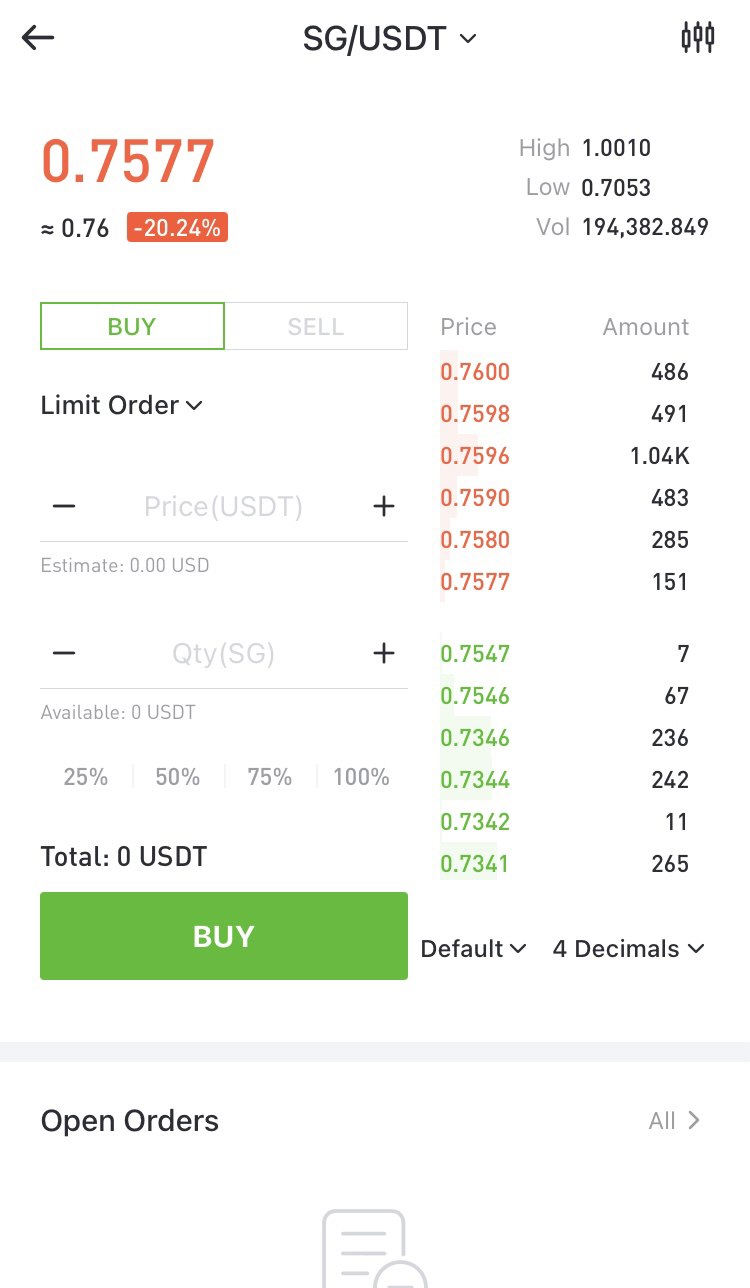
Task: Decrease price with minus icon
Action: coord(64,507)
